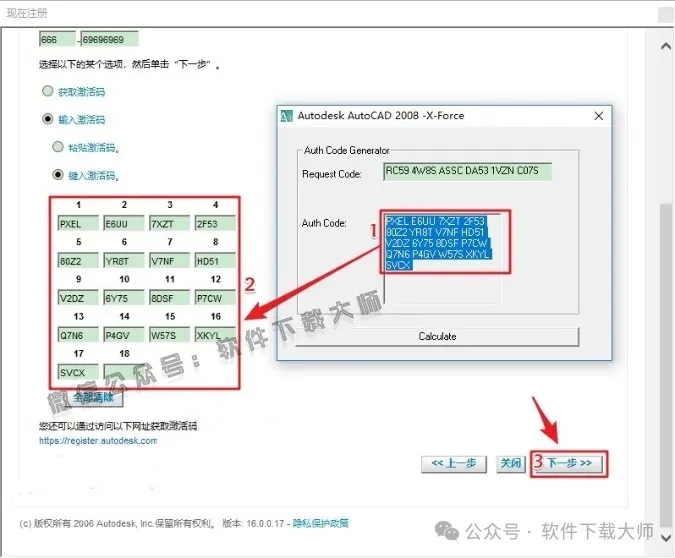Choose the 键入激活码 radio button
675x558 pixels.
coord(58,175)
